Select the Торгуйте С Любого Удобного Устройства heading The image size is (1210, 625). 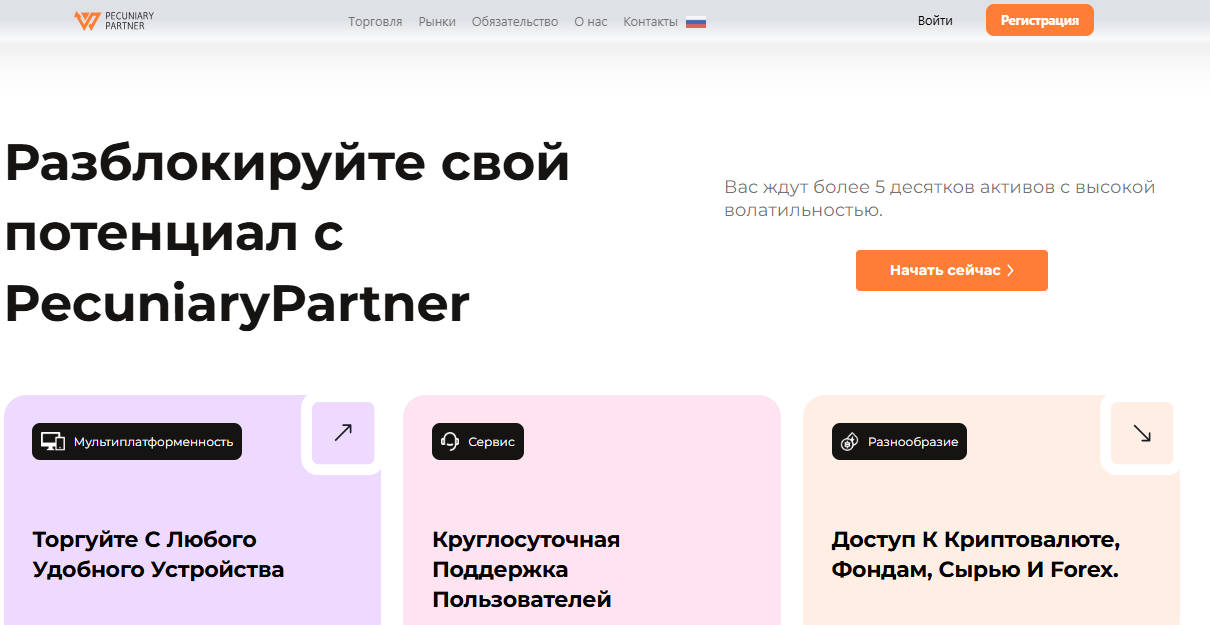pos(158,555)
